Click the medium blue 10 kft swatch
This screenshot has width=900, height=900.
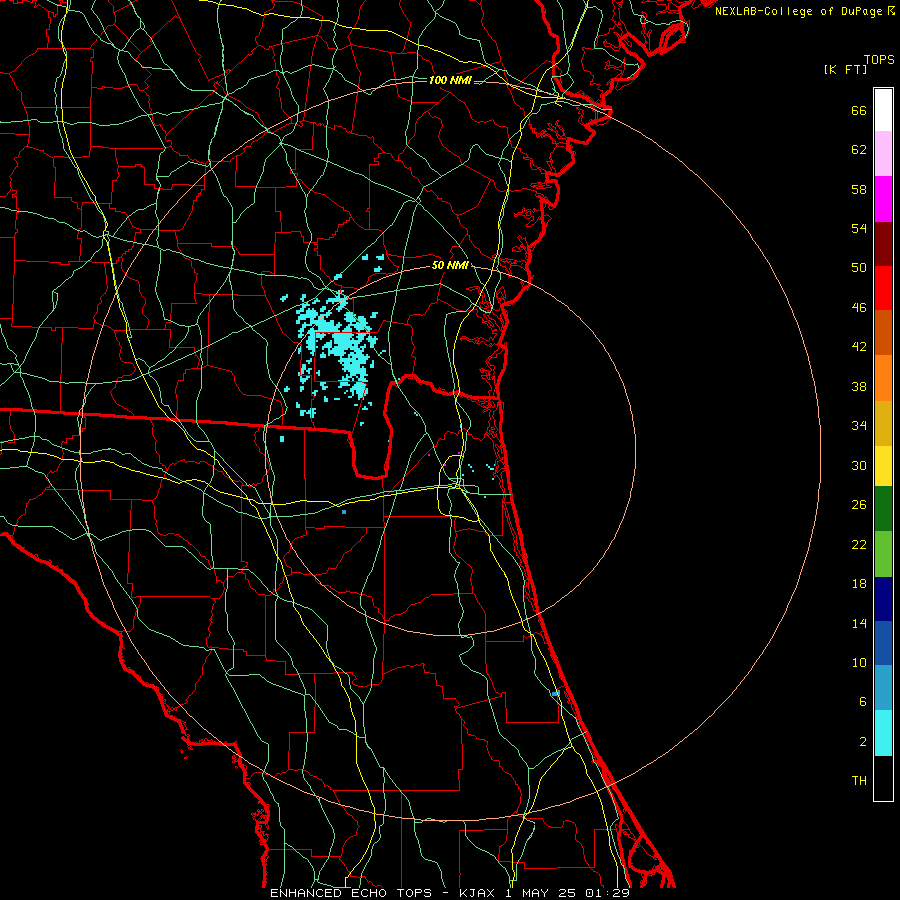tap(883, 643)
